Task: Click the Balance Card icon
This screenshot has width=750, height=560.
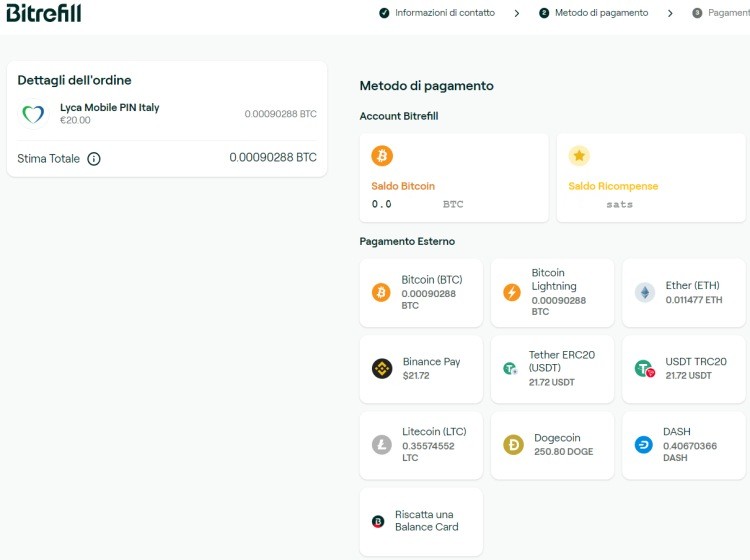Action: [378, 521]
